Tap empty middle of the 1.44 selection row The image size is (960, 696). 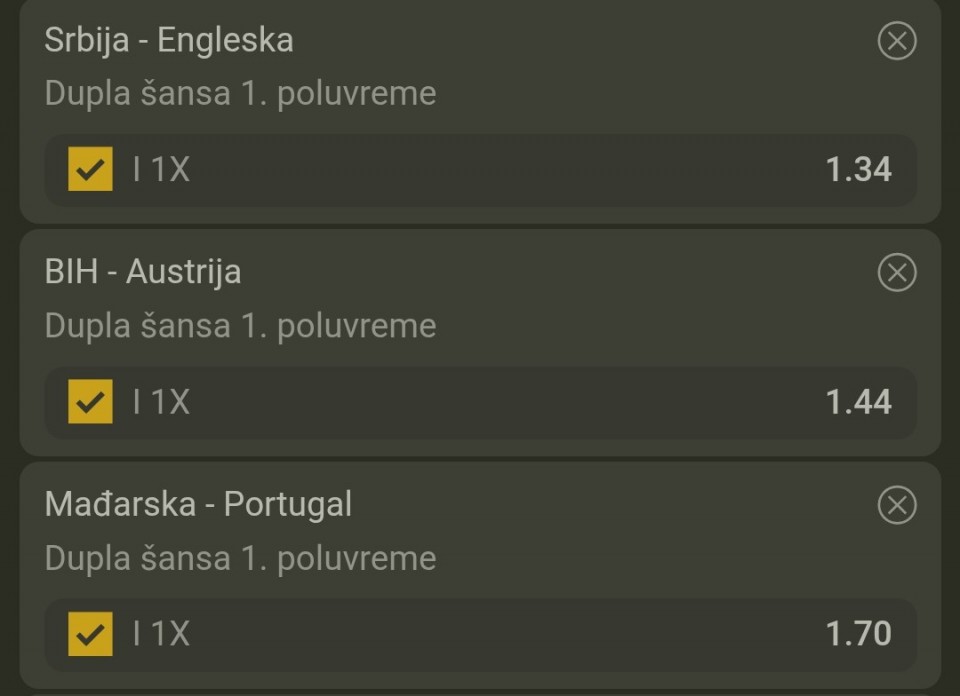500,401
